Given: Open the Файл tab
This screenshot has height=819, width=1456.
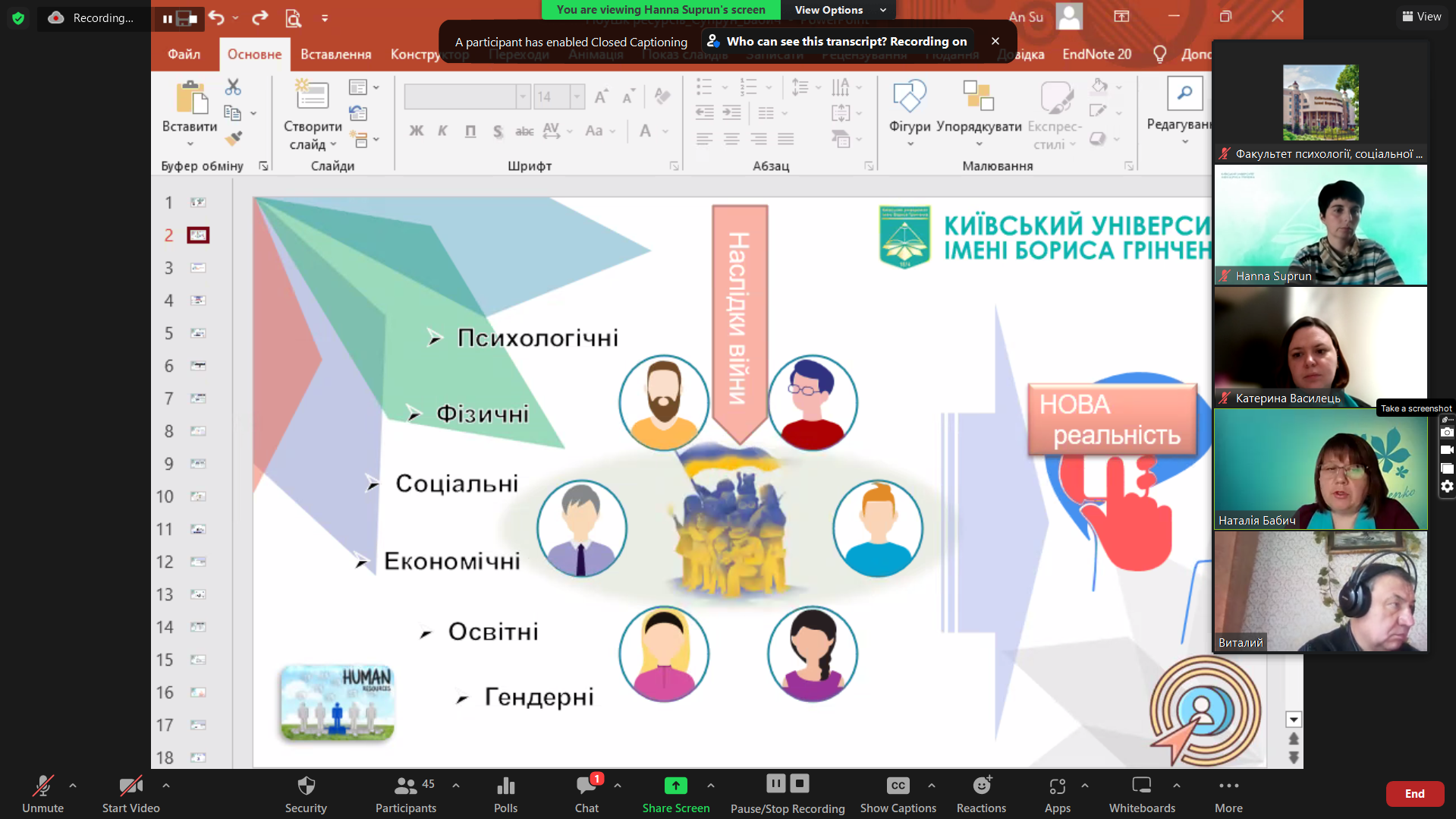Looking at the screenshot, I should [x=184, y=55].
